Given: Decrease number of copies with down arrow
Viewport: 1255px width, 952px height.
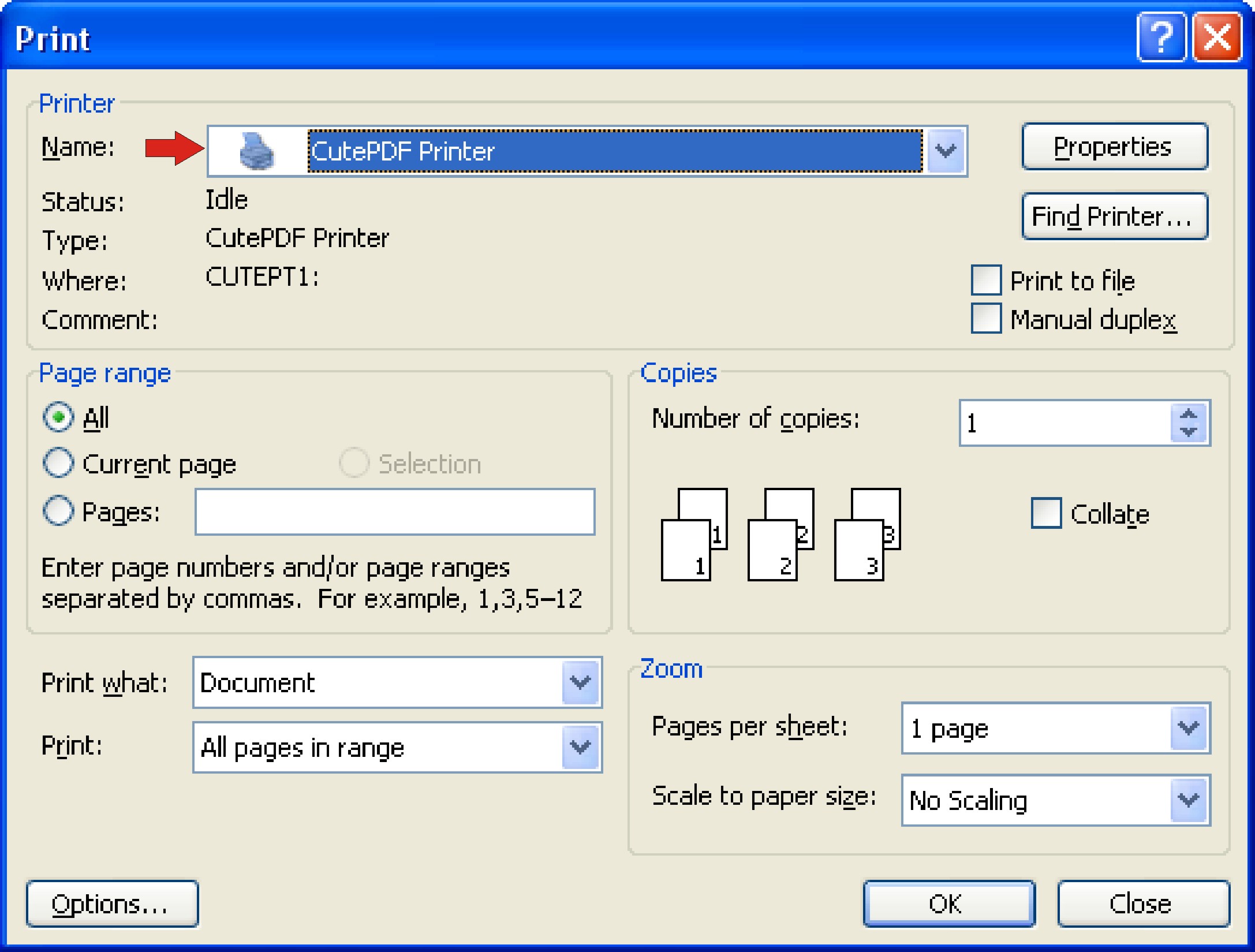Looking at the screenshot, I should tap(1188, 432).
